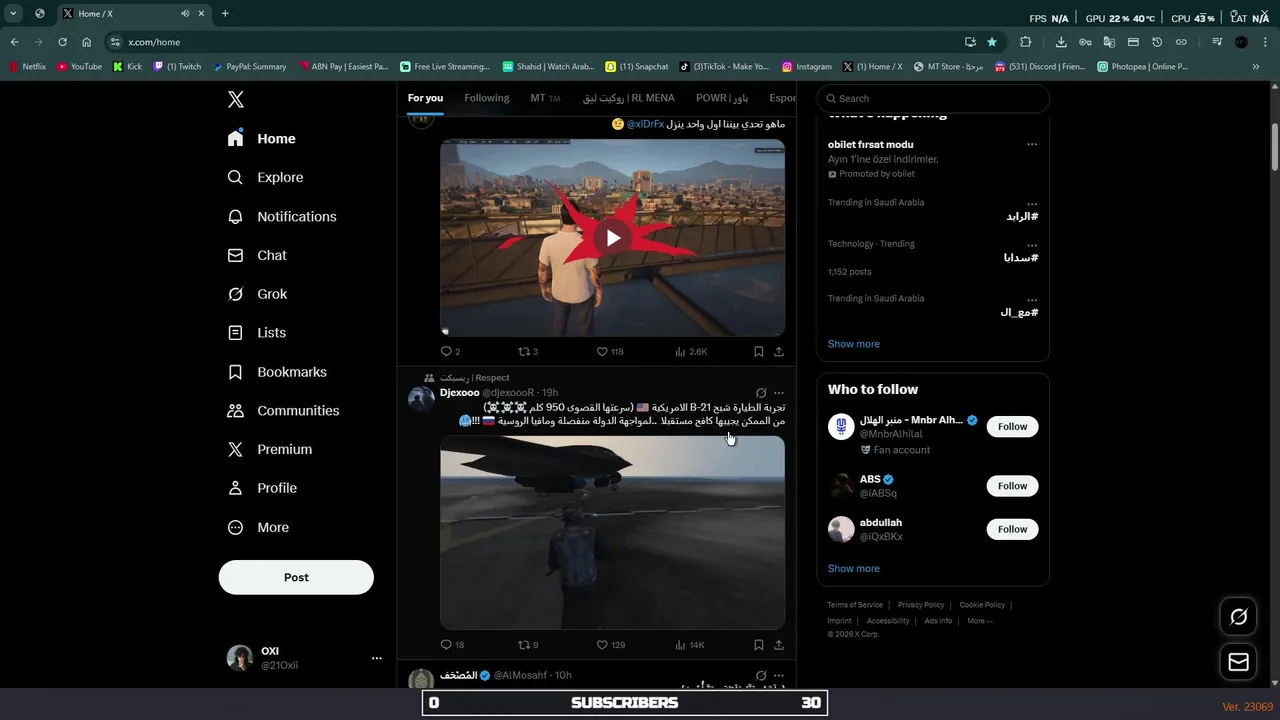
Task: Follow Mnbr Alhilal account
Action: point(1012,427)
